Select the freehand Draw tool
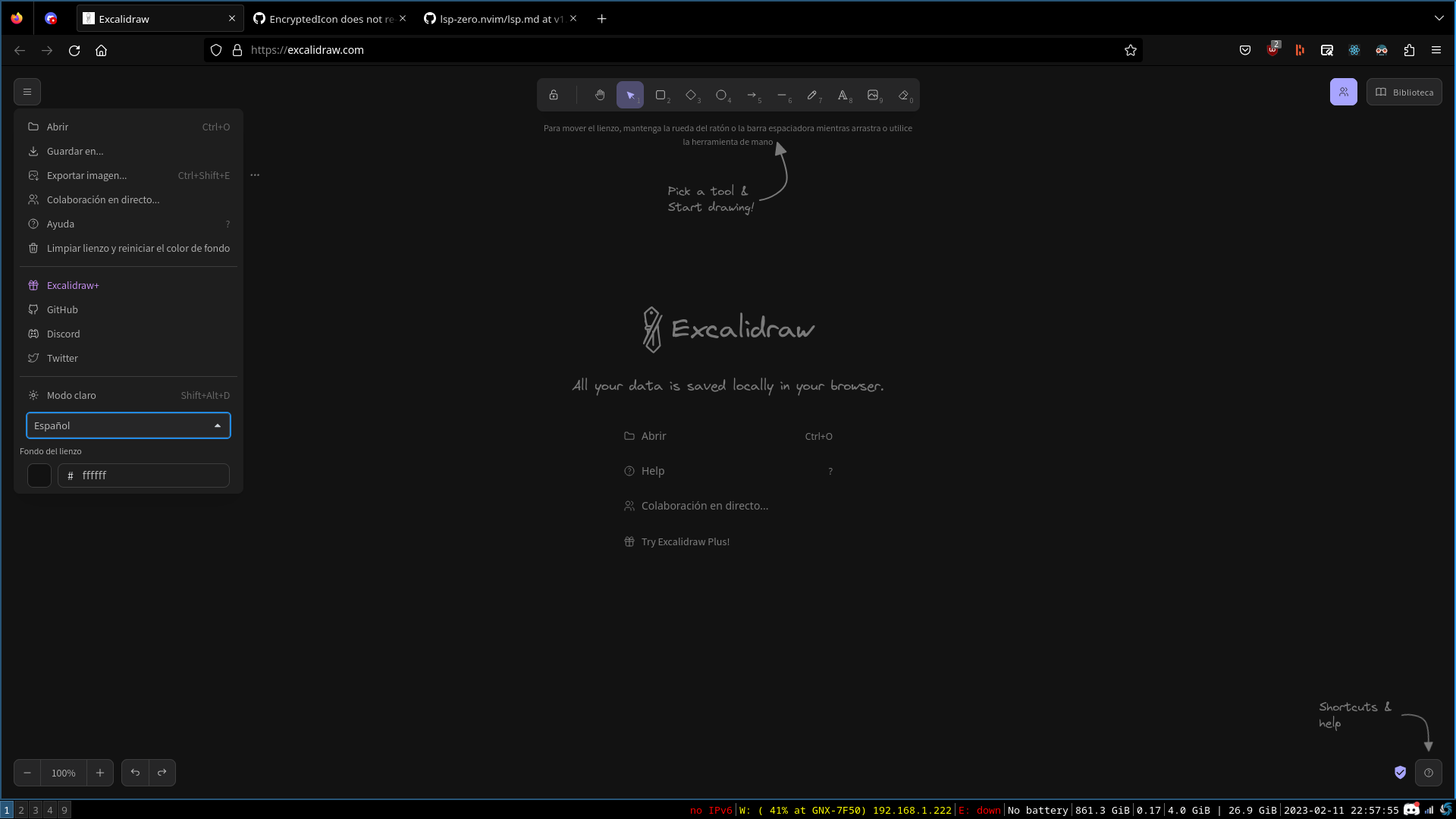 813,95
